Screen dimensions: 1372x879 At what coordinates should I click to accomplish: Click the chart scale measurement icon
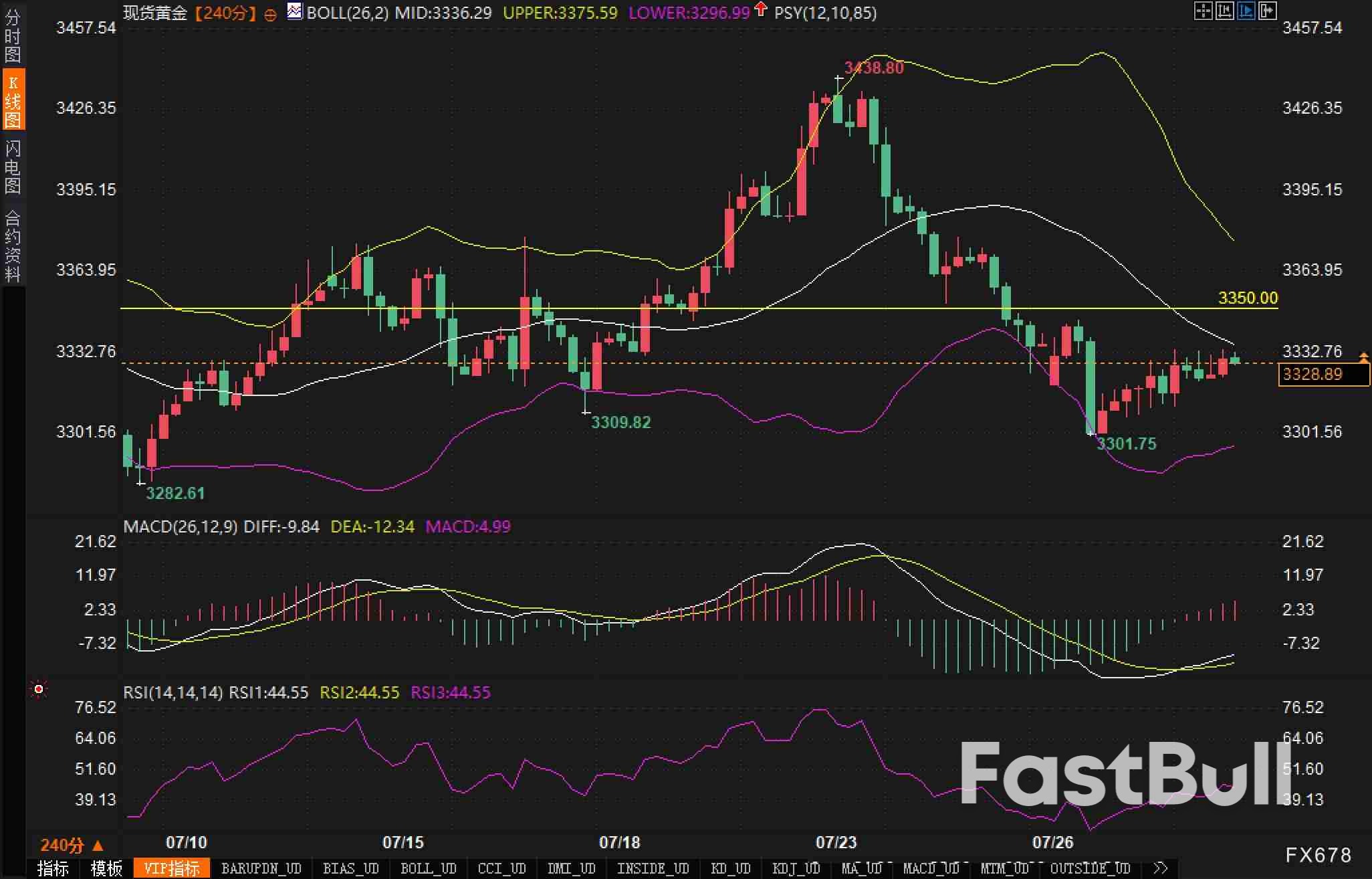(1224, 11)
